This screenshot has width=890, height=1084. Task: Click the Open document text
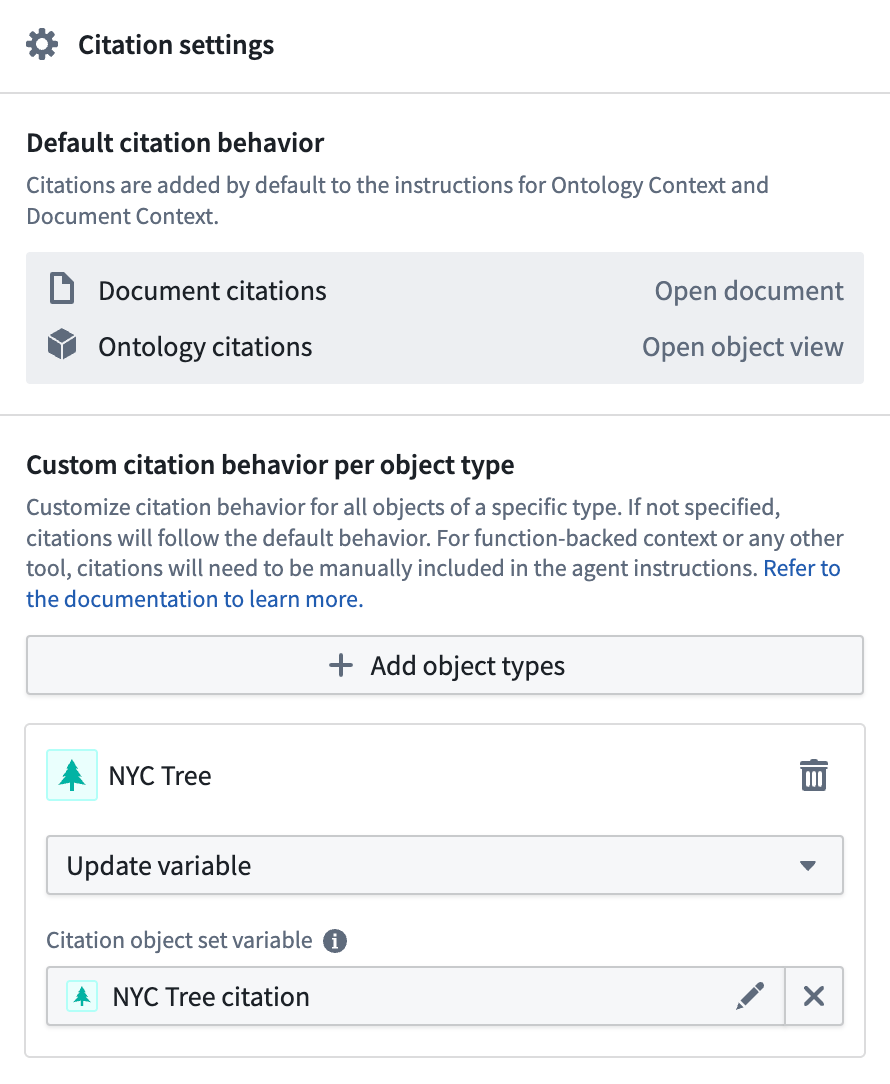[x=749, y=291]
